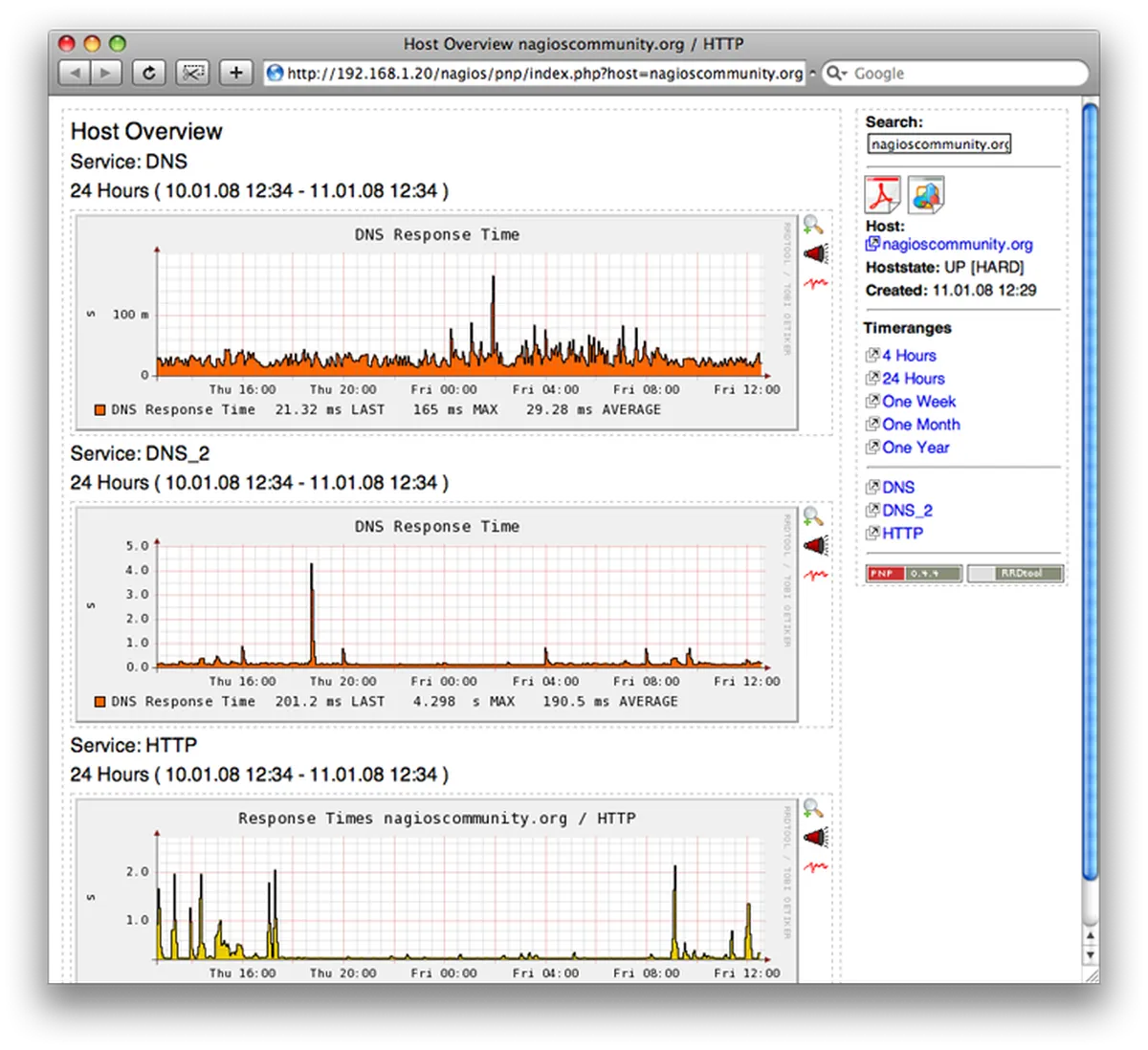
Task: Click "201.2 ms LAST" in DNS_2 legend
Action: tap(330, 702)
